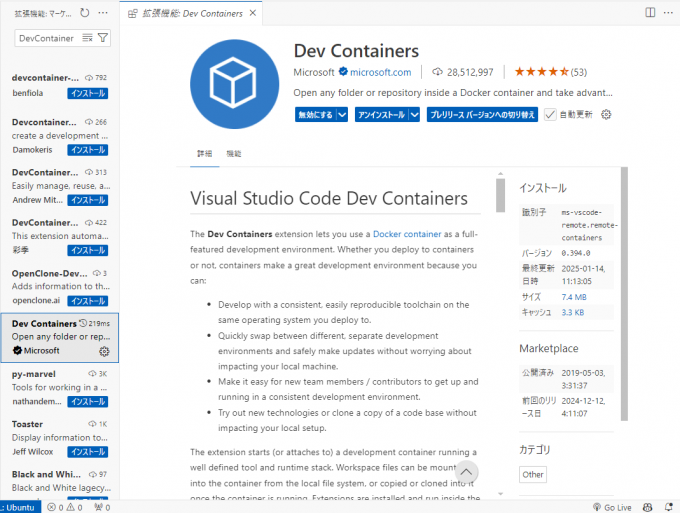Toggle the 自動更新 checkbox
Screen dimensions: 680x513
coord(550,115)
